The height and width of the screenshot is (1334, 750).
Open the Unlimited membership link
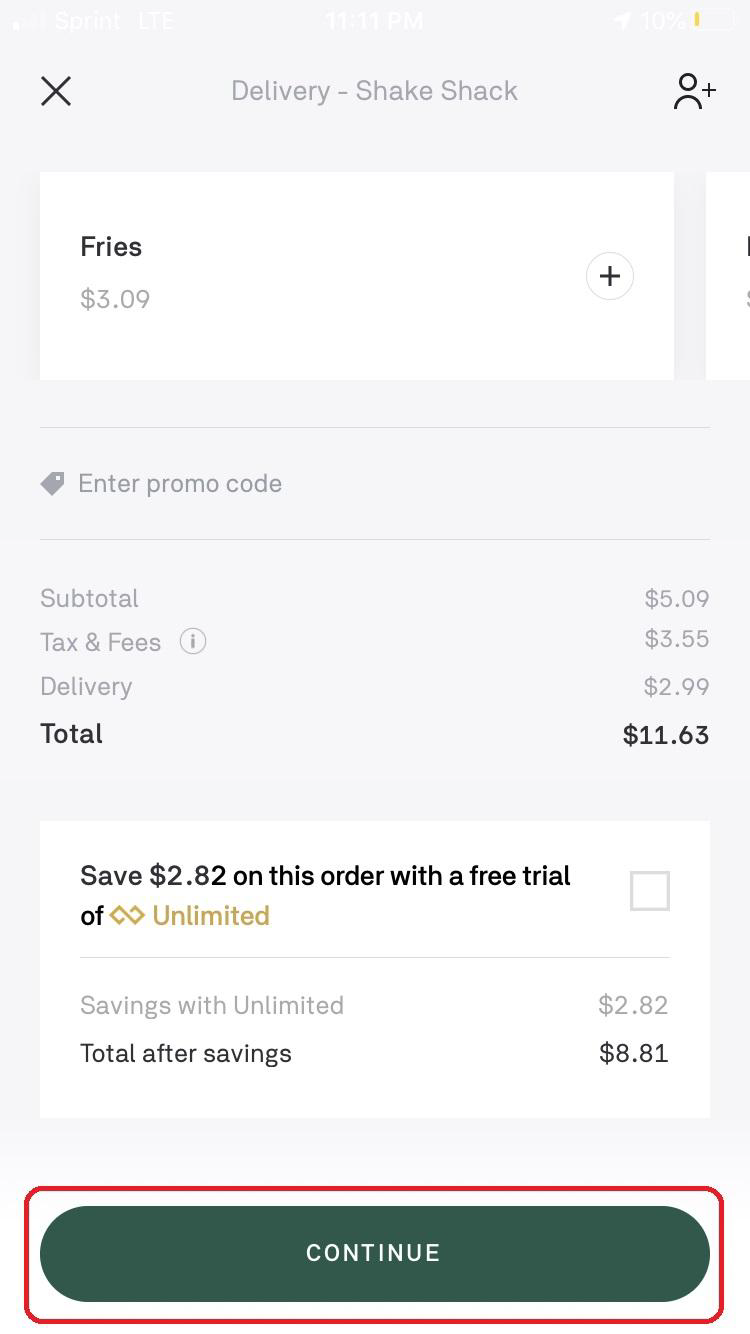coord(208,915)
